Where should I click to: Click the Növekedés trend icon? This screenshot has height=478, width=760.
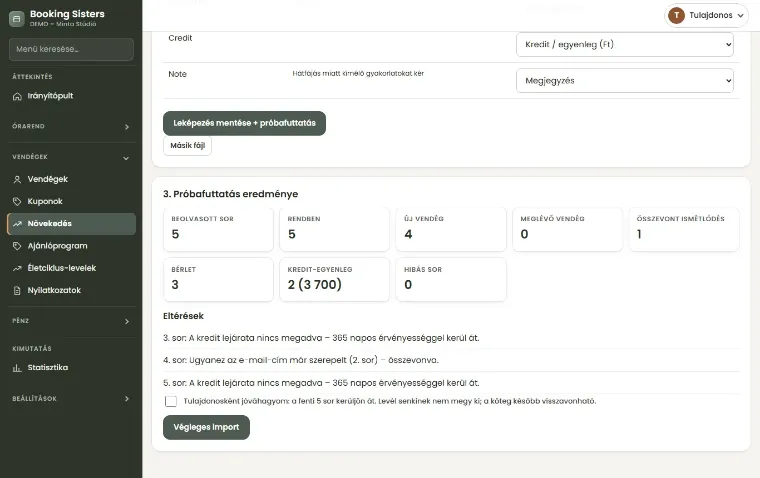click(x=17, y=224)
